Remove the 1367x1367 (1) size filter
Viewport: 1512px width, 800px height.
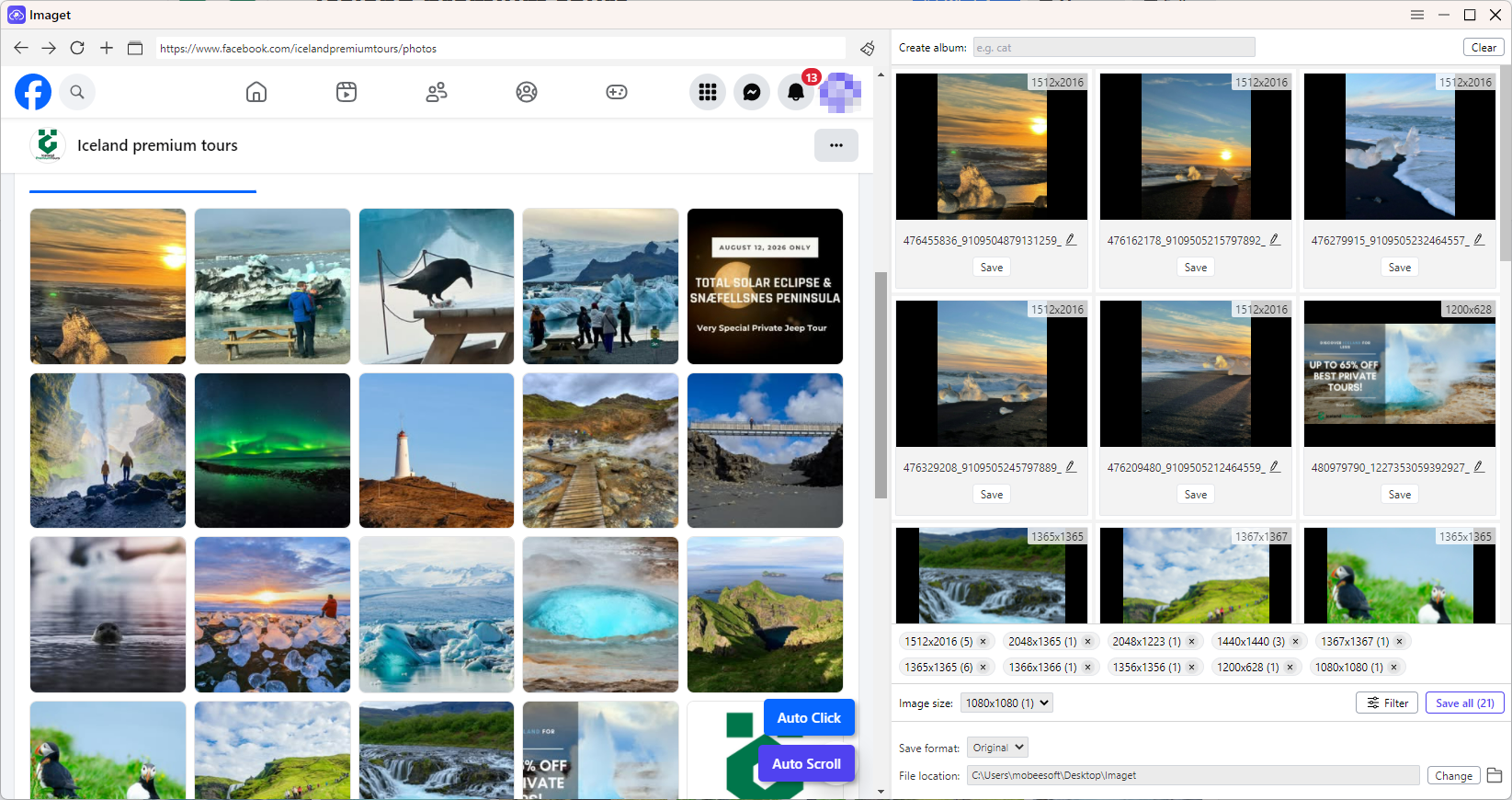click(x=1400, y=642)
